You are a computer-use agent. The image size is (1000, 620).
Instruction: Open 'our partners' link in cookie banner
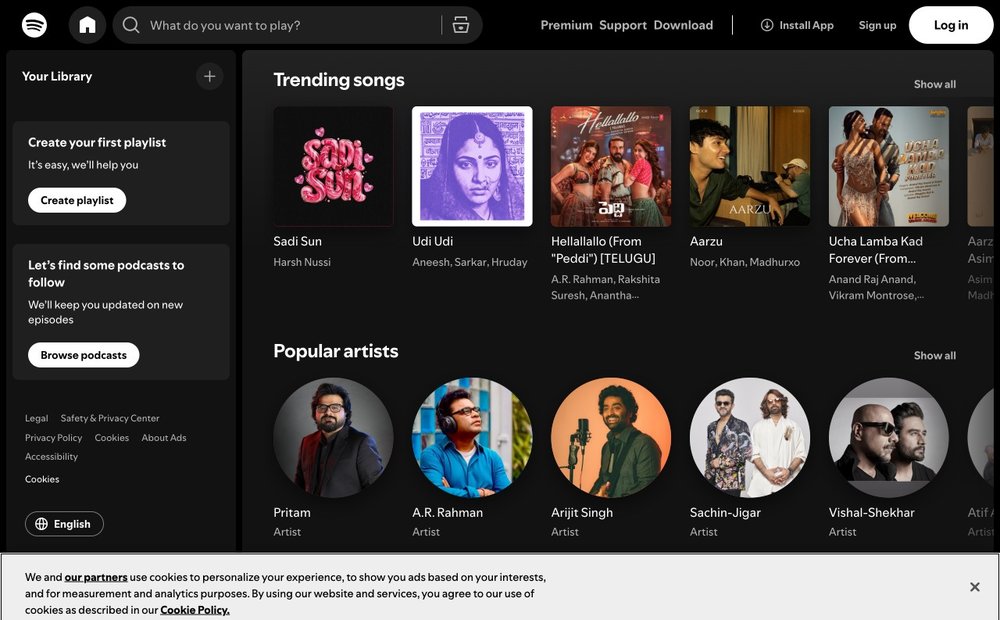(96, 577)
